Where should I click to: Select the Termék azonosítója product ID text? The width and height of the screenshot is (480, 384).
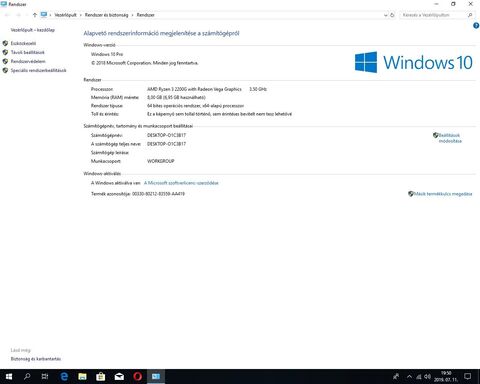[138, 194]
